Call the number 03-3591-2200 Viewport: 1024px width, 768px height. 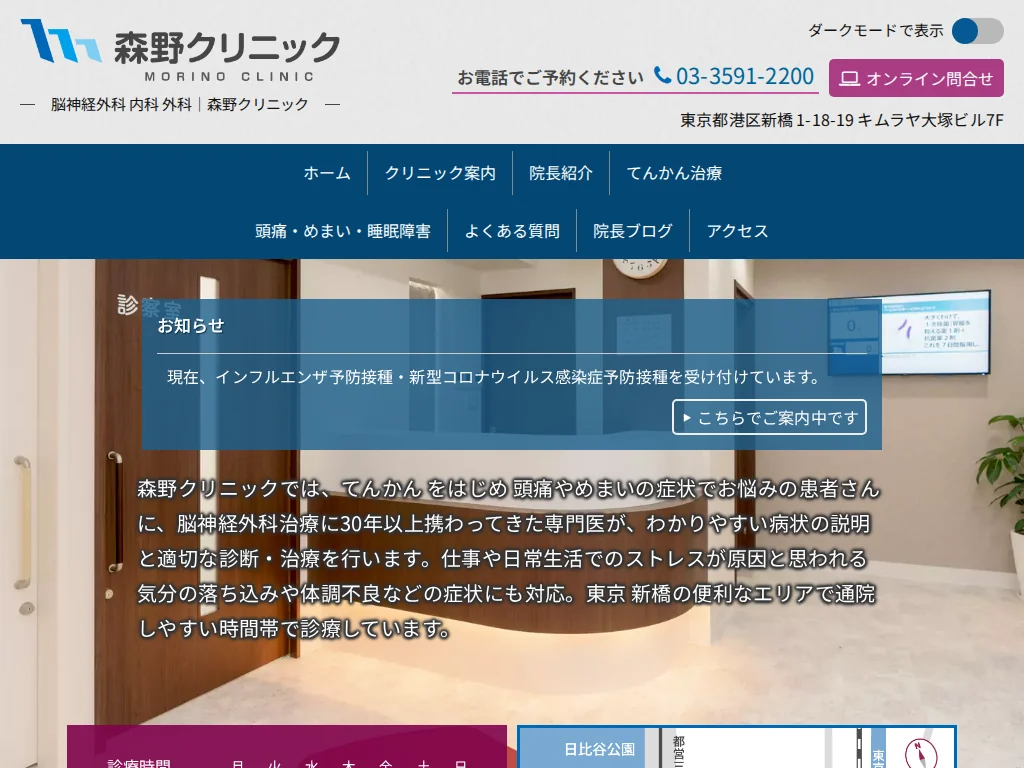coord(744,76)
